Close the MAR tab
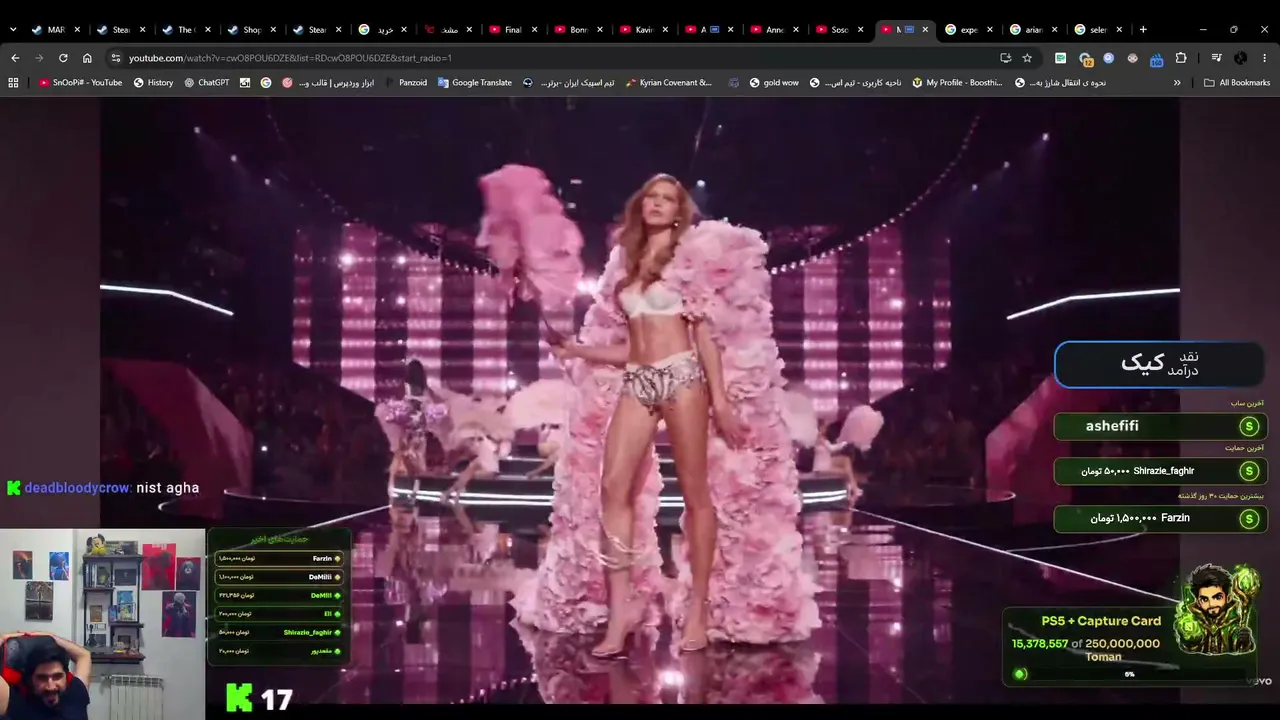Viewport: 1280px width, 720px height. pyautogui.click(x=77, y=30)
